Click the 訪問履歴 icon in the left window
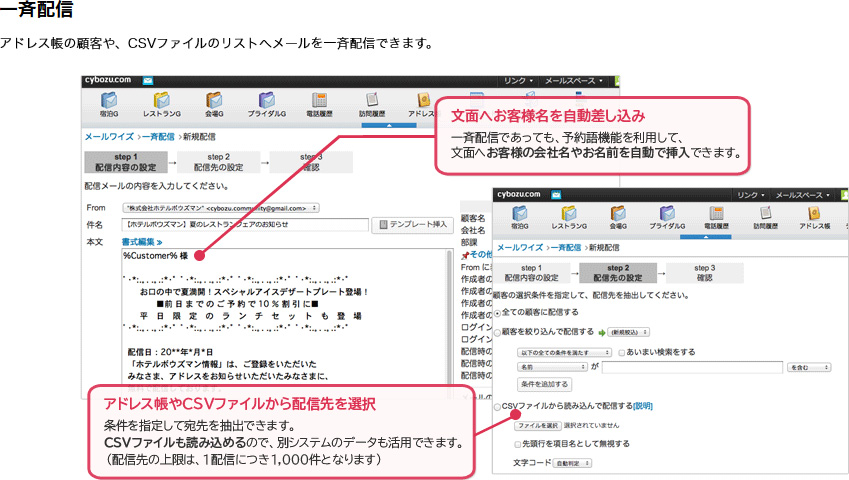Viewport: 849px width, 480px height. pyautogui.click(x=372, y=104)
